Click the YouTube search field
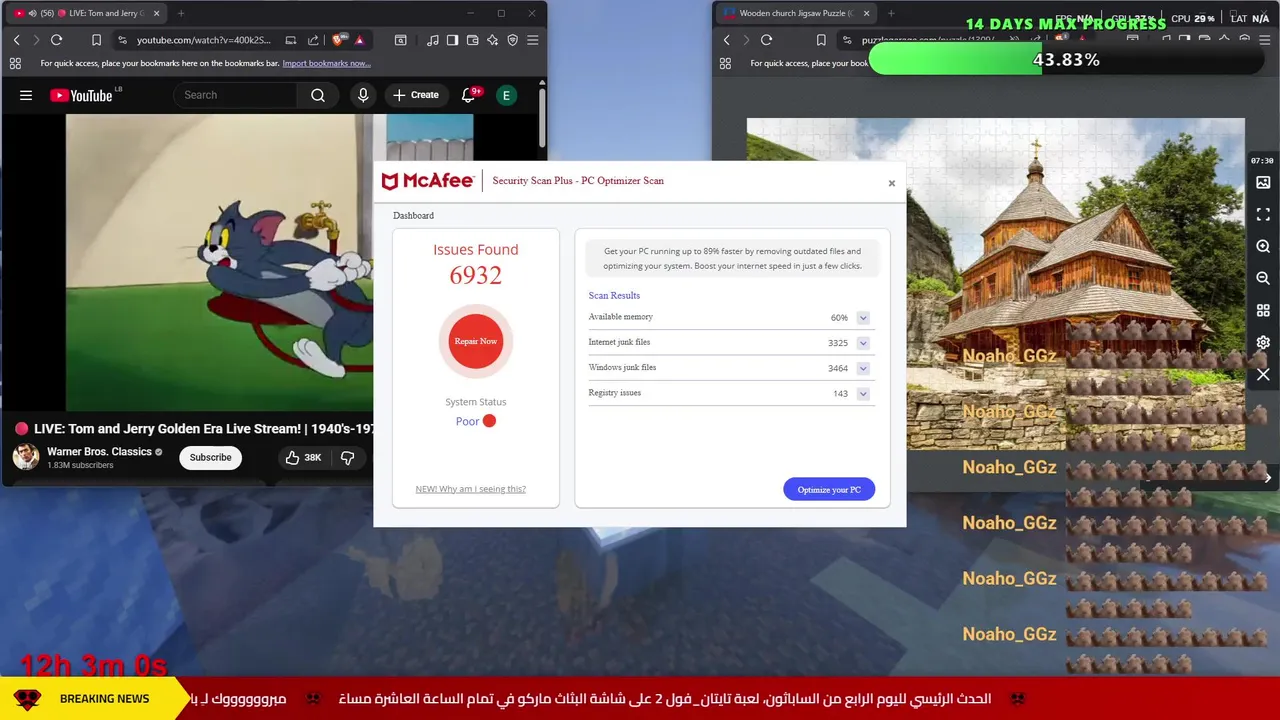The height and width of the screenshot is (720, 1280). [236, 95]
